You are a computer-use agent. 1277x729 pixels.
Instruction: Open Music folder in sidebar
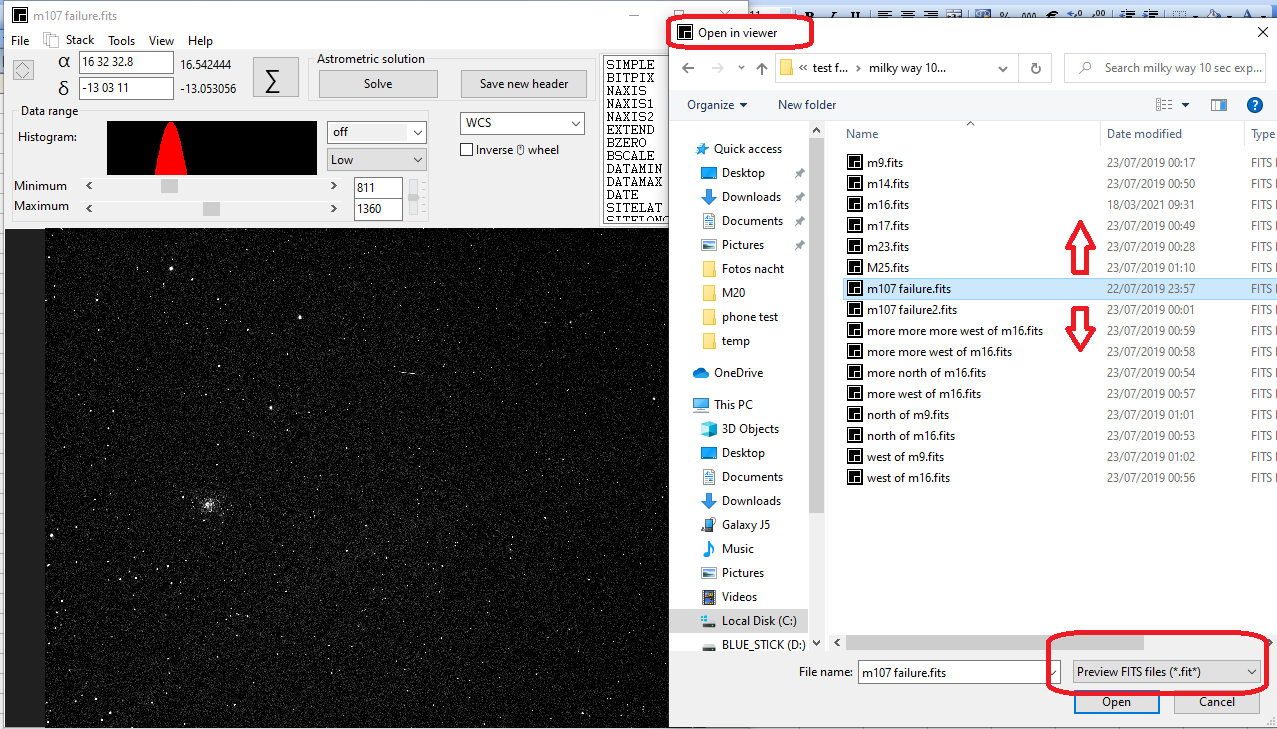click(x=738, y=548)
